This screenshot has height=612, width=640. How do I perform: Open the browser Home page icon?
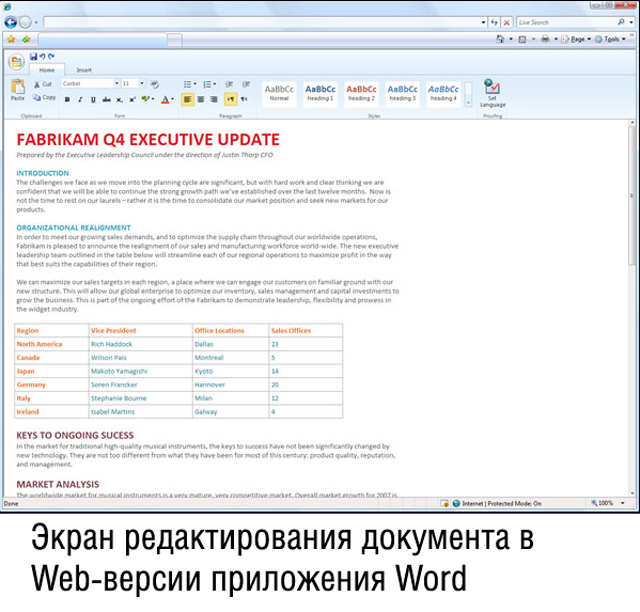point(500,39)
